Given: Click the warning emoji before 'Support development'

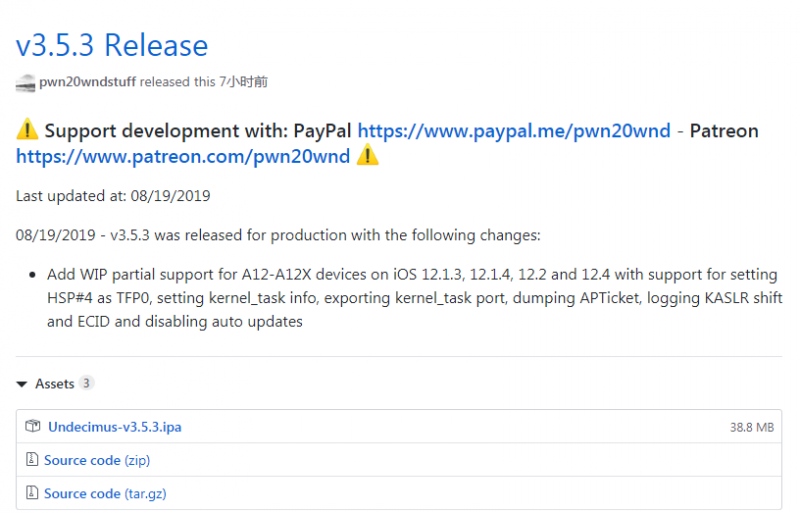Looking at the screenshot, I should tap(27, 129).
